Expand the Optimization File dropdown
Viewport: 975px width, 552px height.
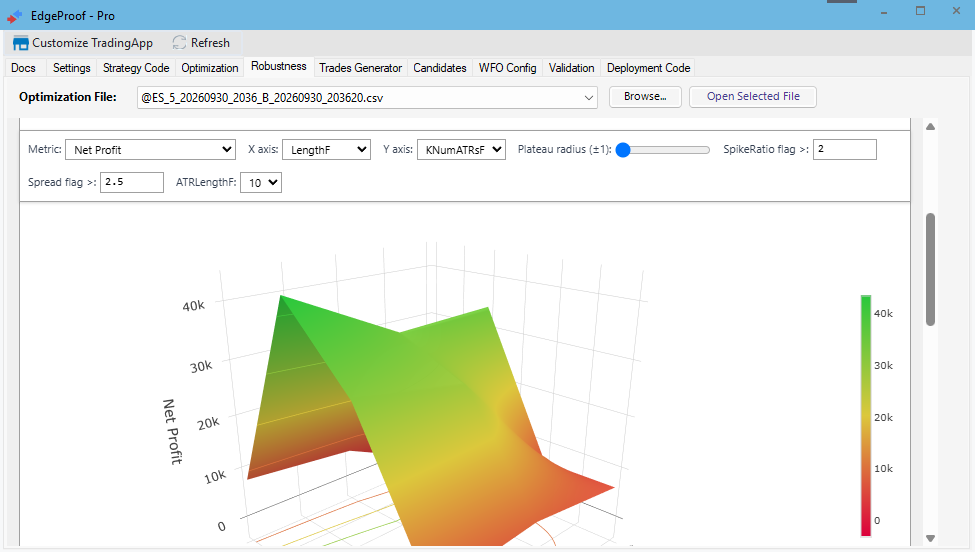588,98
